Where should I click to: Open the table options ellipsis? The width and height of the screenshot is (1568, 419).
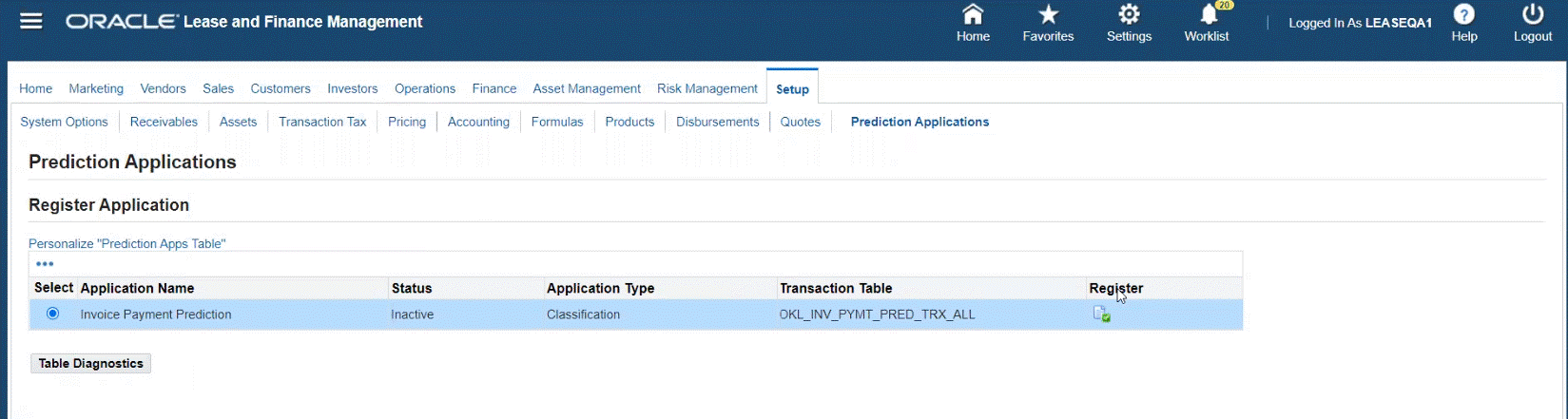pos(45,264)
